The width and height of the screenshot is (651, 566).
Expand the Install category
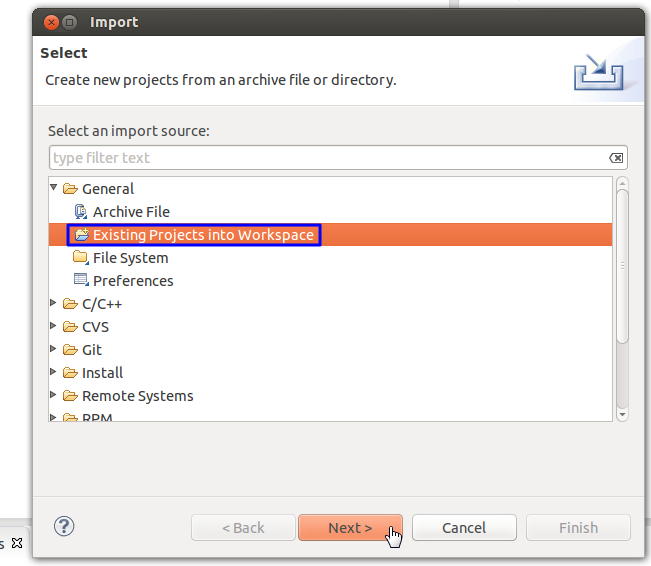coord(54,373)
